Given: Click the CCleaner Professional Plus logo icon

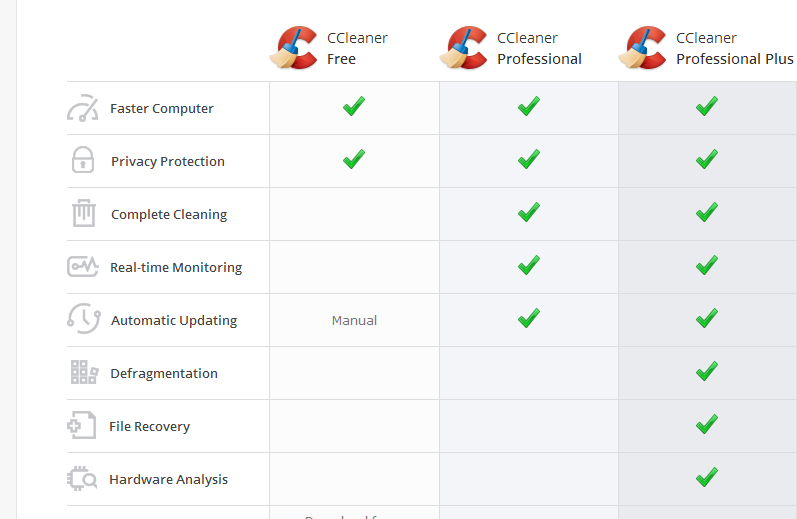Looking at the screenshot, I should [x=644, y=48].
